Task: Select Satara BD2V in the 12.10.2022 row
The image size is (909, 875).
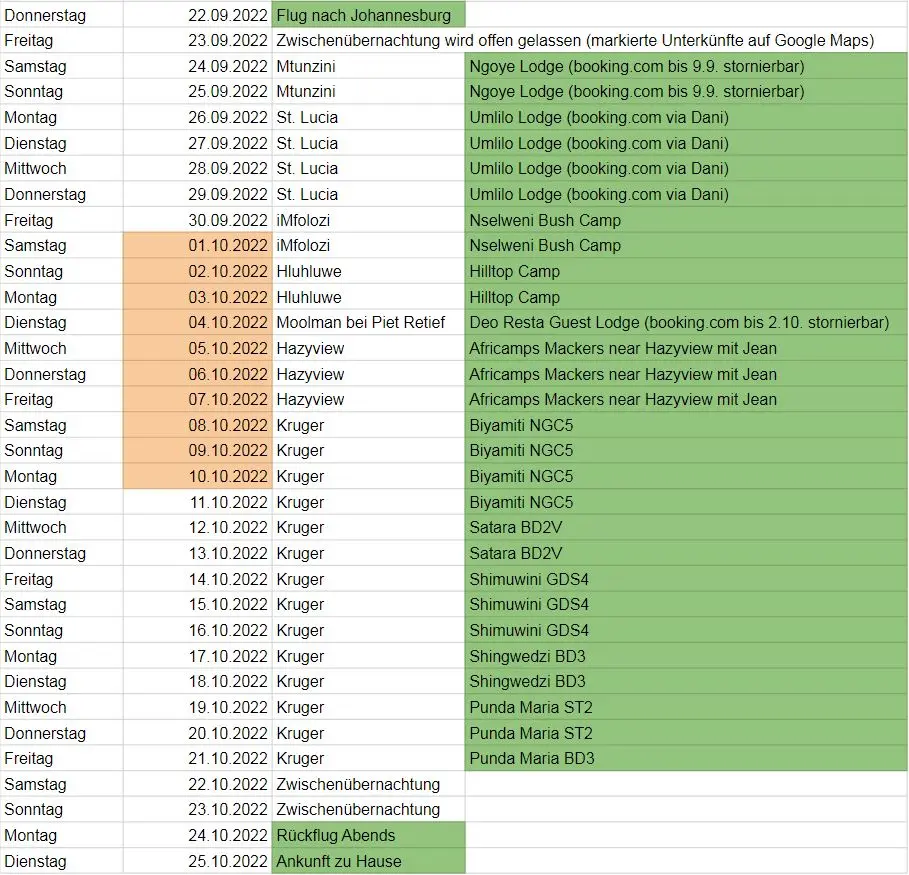Action: (x=686, y=527)
